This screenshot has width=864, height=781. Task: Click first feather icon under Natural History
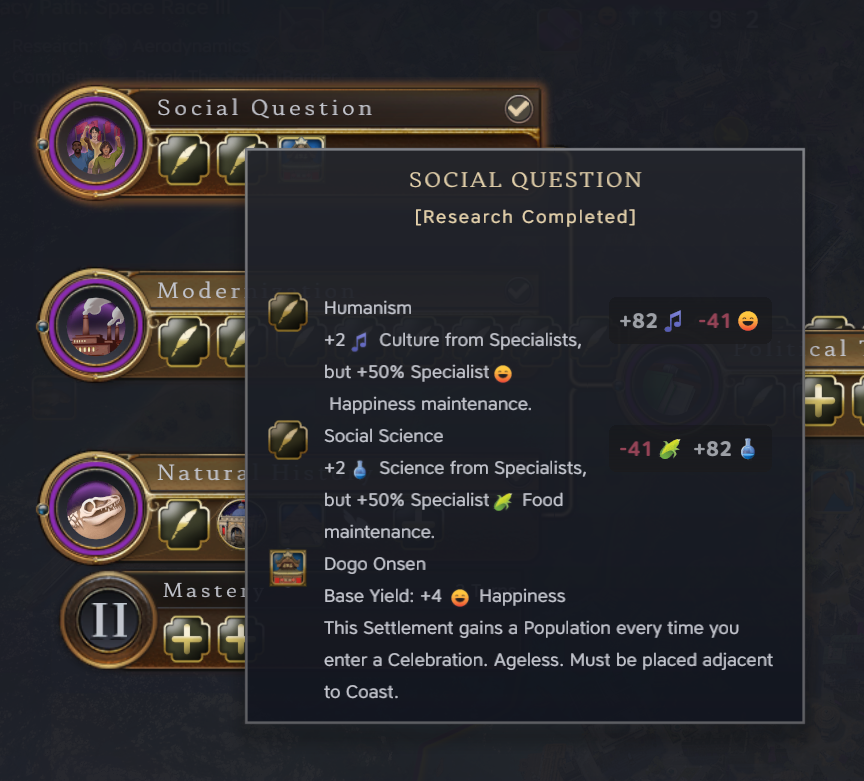point(184,524)
